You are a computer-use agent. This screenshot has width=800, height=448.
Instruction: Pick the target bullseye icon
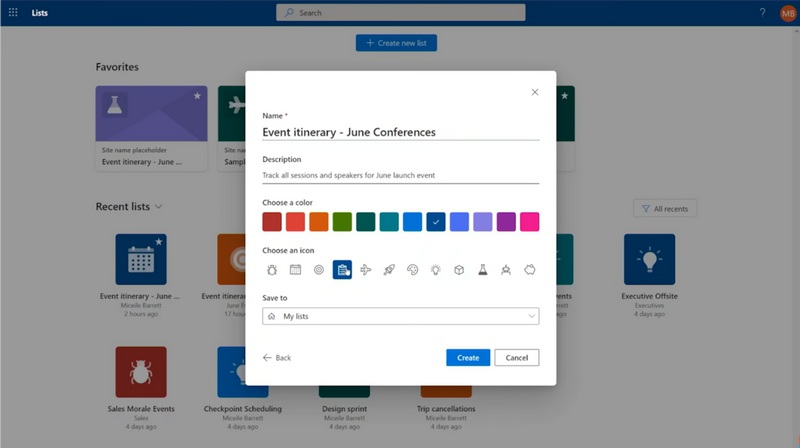tap(319, 270)
